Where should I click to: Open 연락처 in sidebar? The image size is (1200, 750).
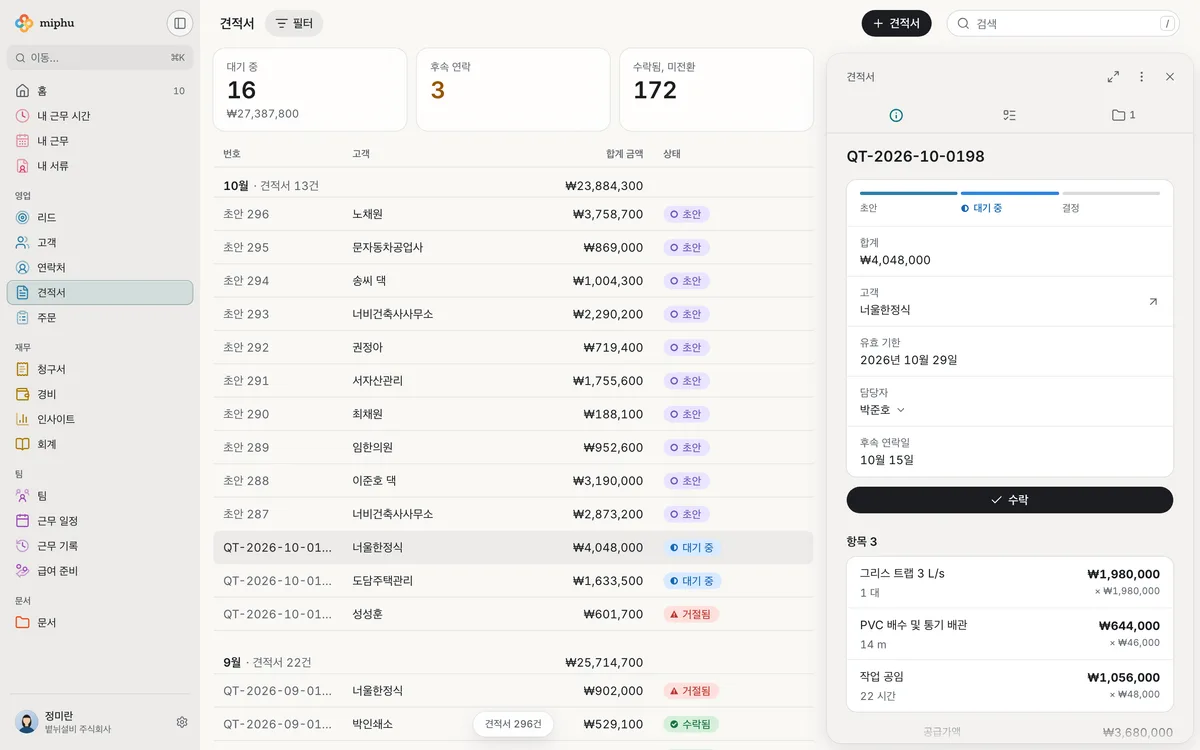pos(100,267)
